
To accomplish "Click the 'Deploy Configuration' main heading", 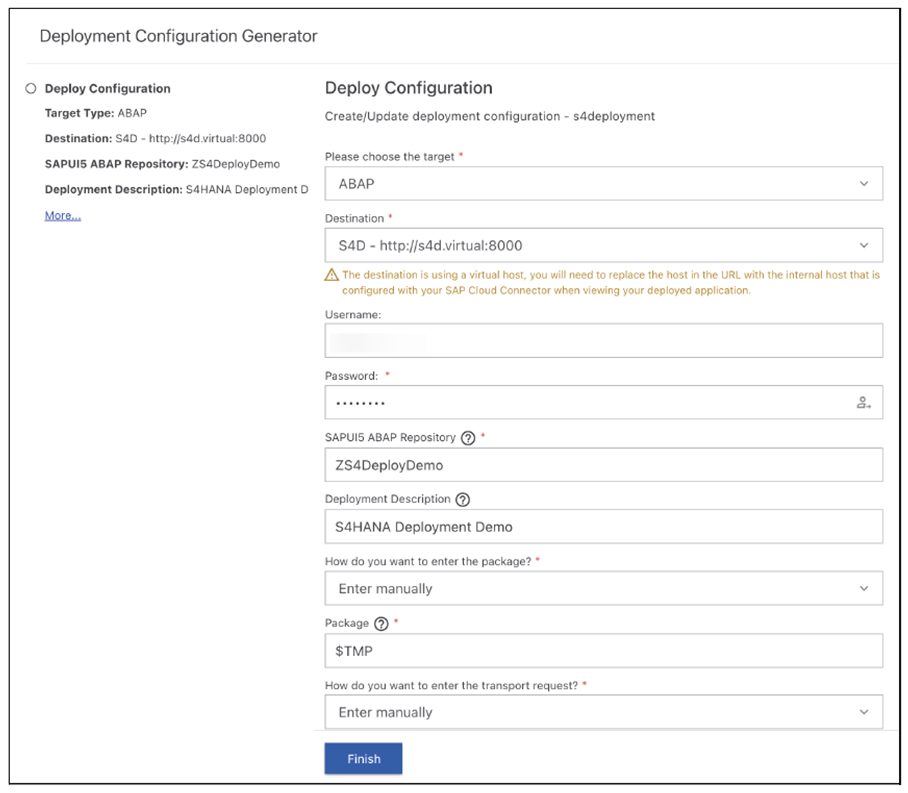I will [x=409, y=88].
